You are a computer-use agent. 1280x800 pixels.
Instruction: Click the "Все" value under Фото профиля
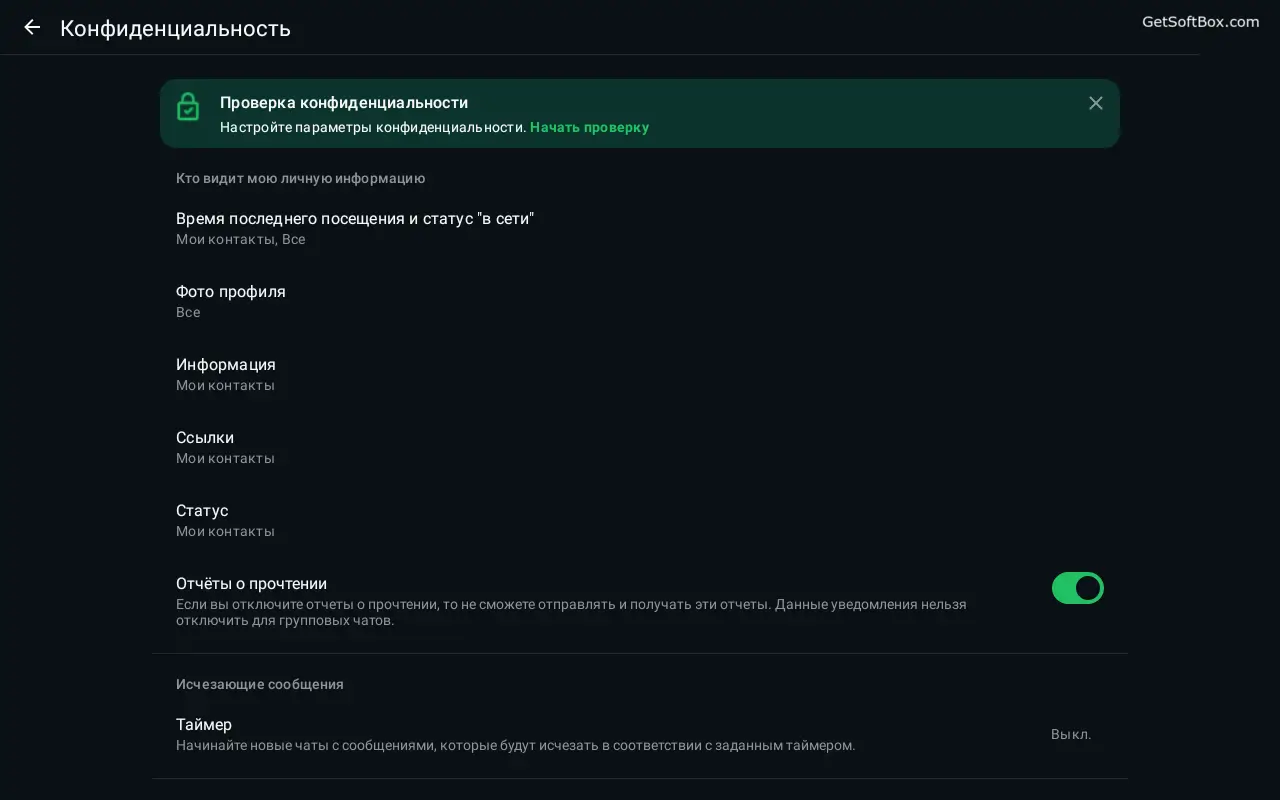click(188, 313)
